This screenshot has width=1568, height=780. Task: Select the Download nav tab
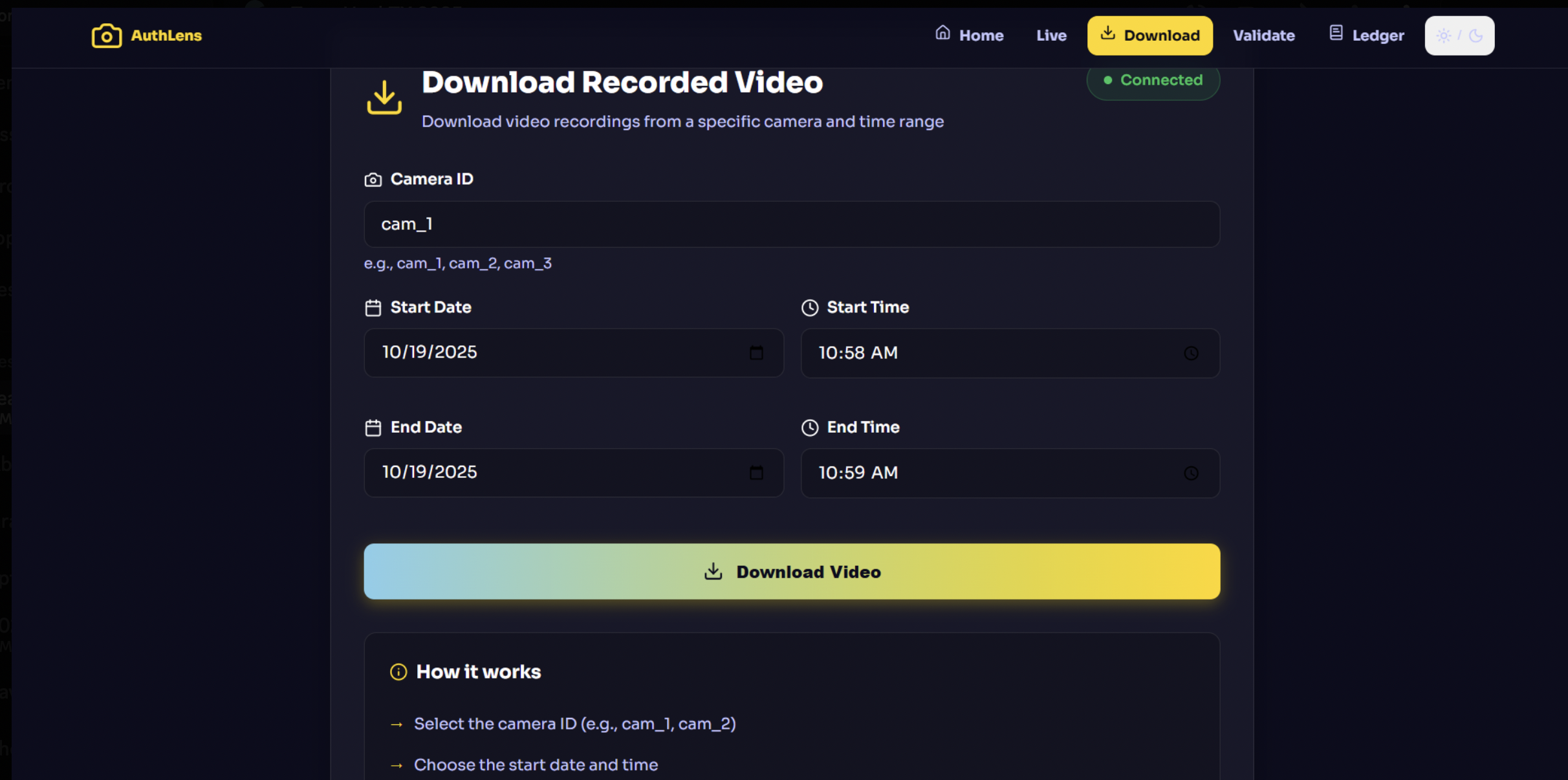[x=1149, y=36]
